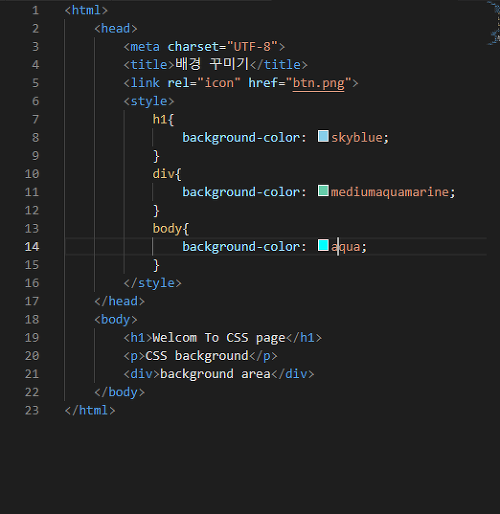Click the closing style tag
This screenshot has width=500, height=514.
(152, 283)
